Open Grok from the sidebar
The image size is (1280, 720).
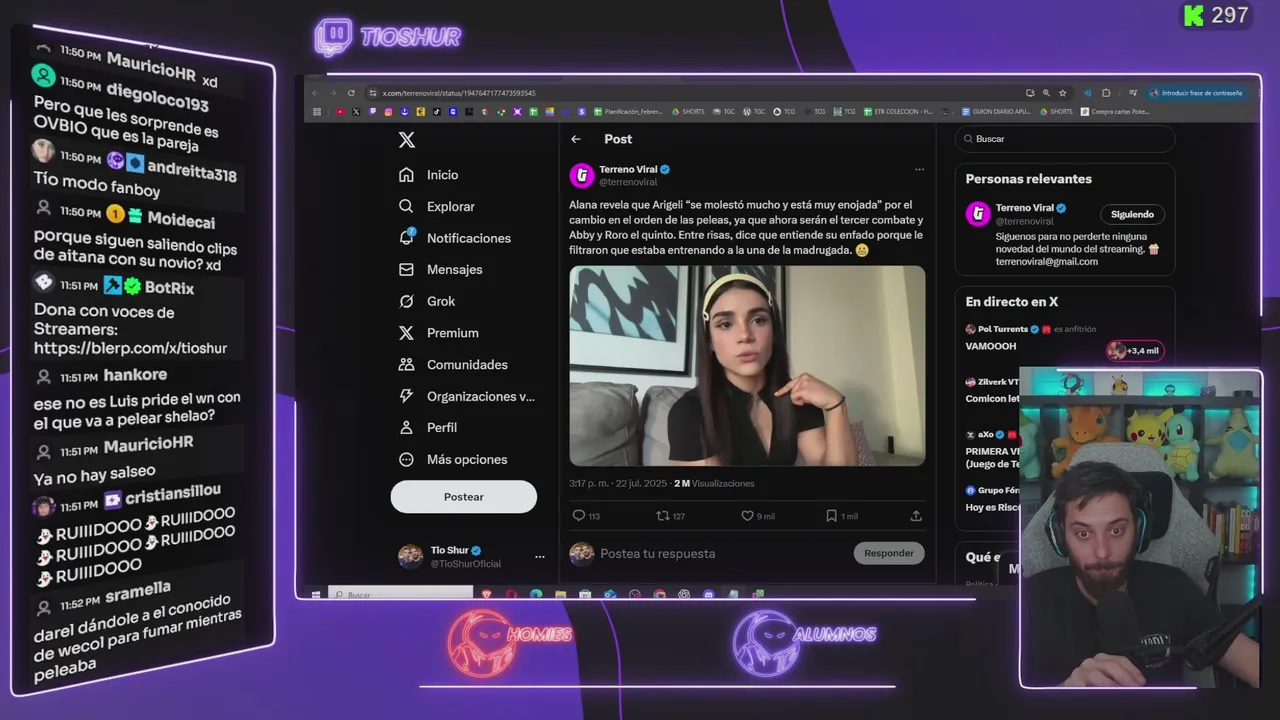(x=426, y=301)
